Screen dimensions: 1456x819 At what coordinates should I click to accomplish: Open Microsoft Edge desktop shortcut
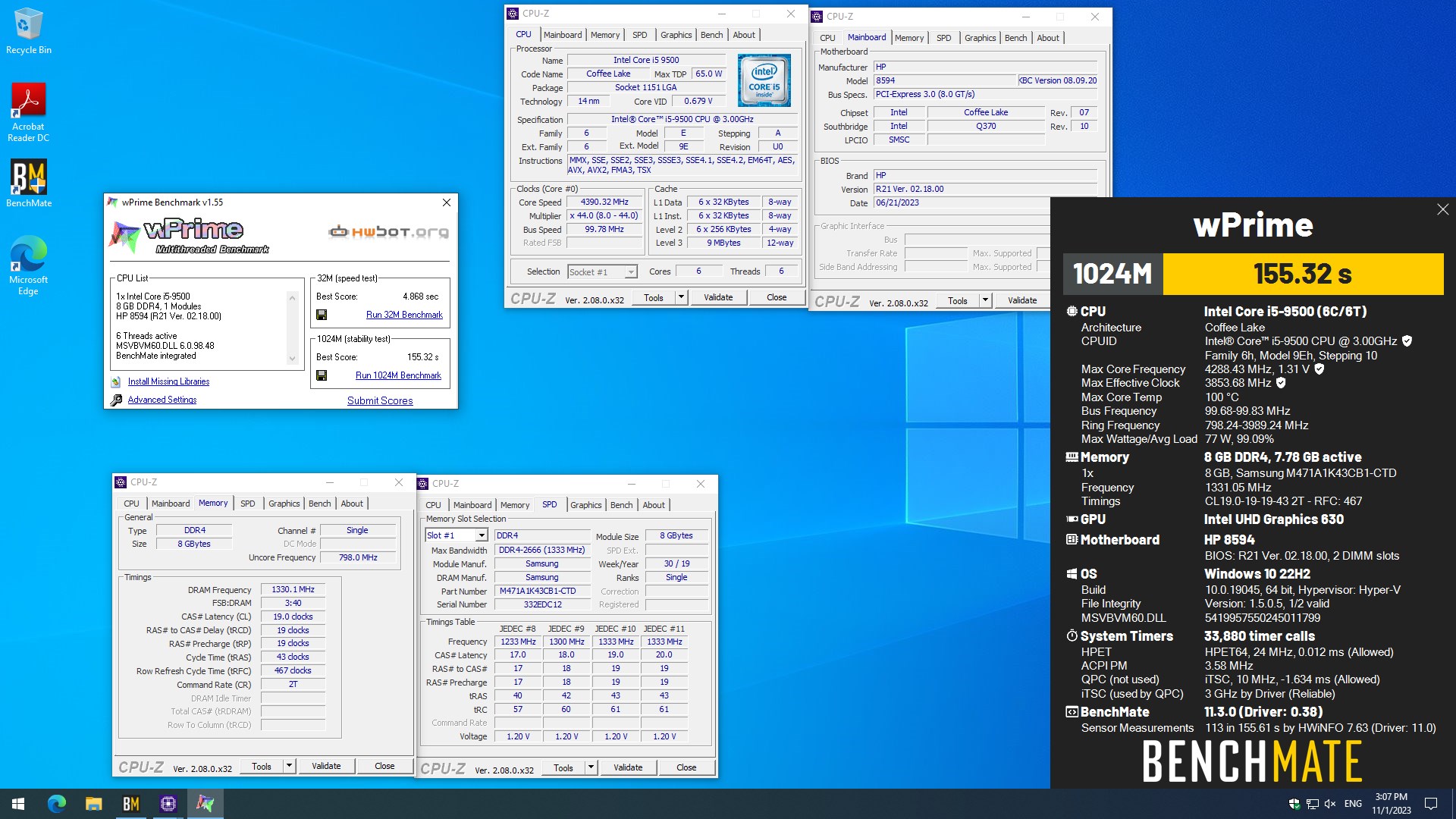tap(28, 264)
